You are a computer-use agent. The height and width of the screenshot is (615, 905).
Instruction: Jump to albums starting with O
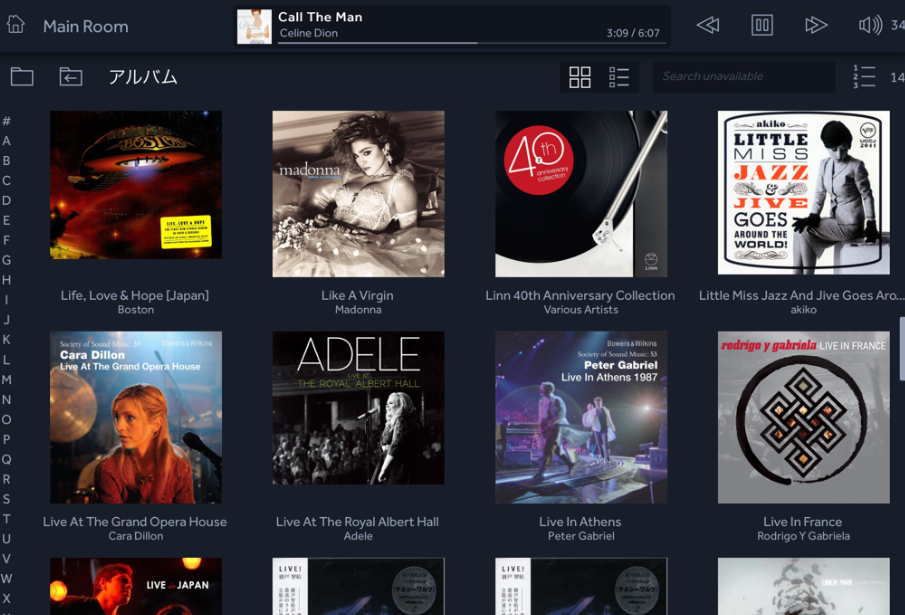[x=6, y=419]
